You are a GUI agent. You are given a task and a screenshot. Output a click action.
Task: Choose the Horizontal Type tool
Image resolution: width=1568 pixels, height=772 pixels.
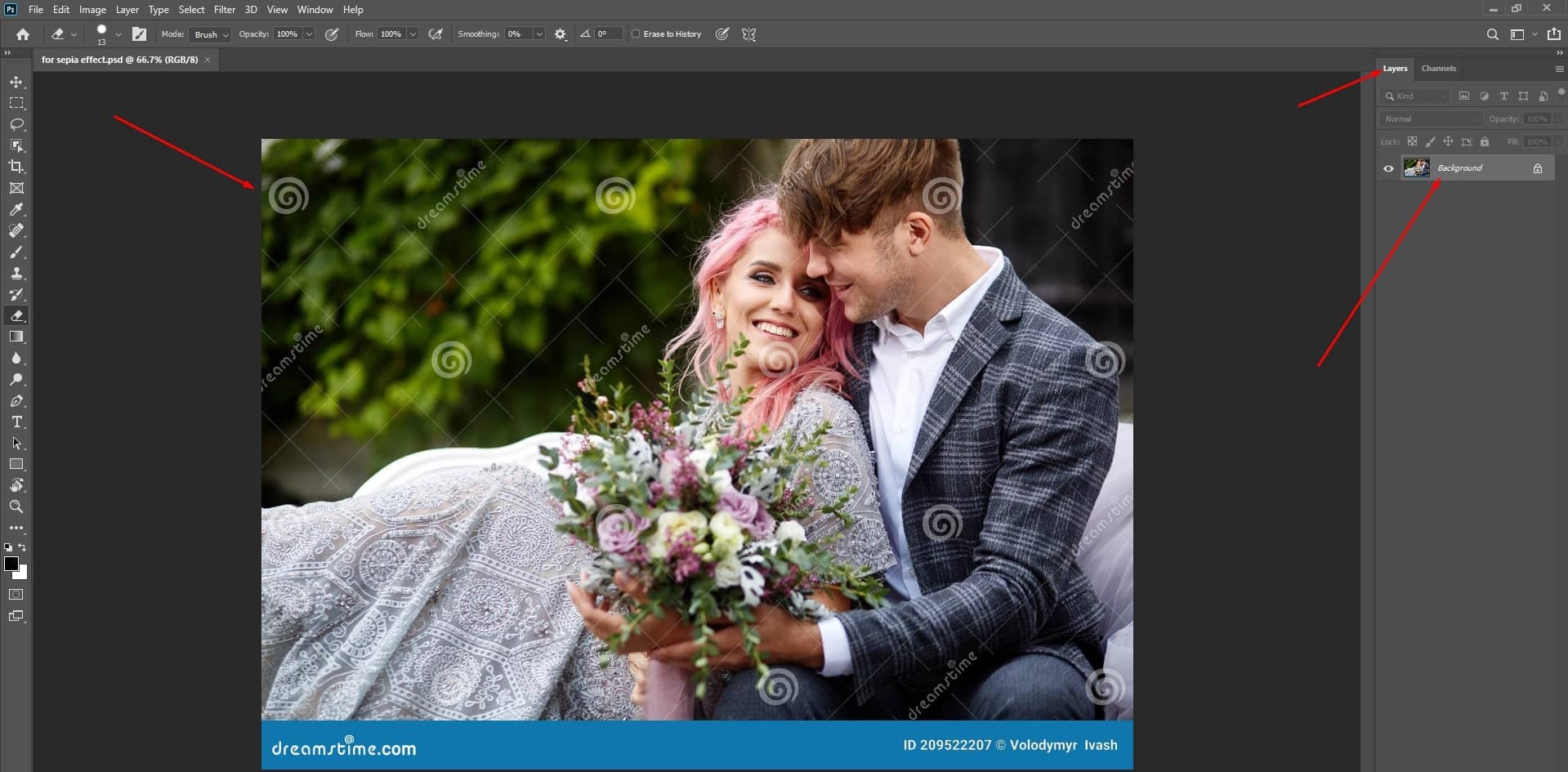[x=16, y=422]
